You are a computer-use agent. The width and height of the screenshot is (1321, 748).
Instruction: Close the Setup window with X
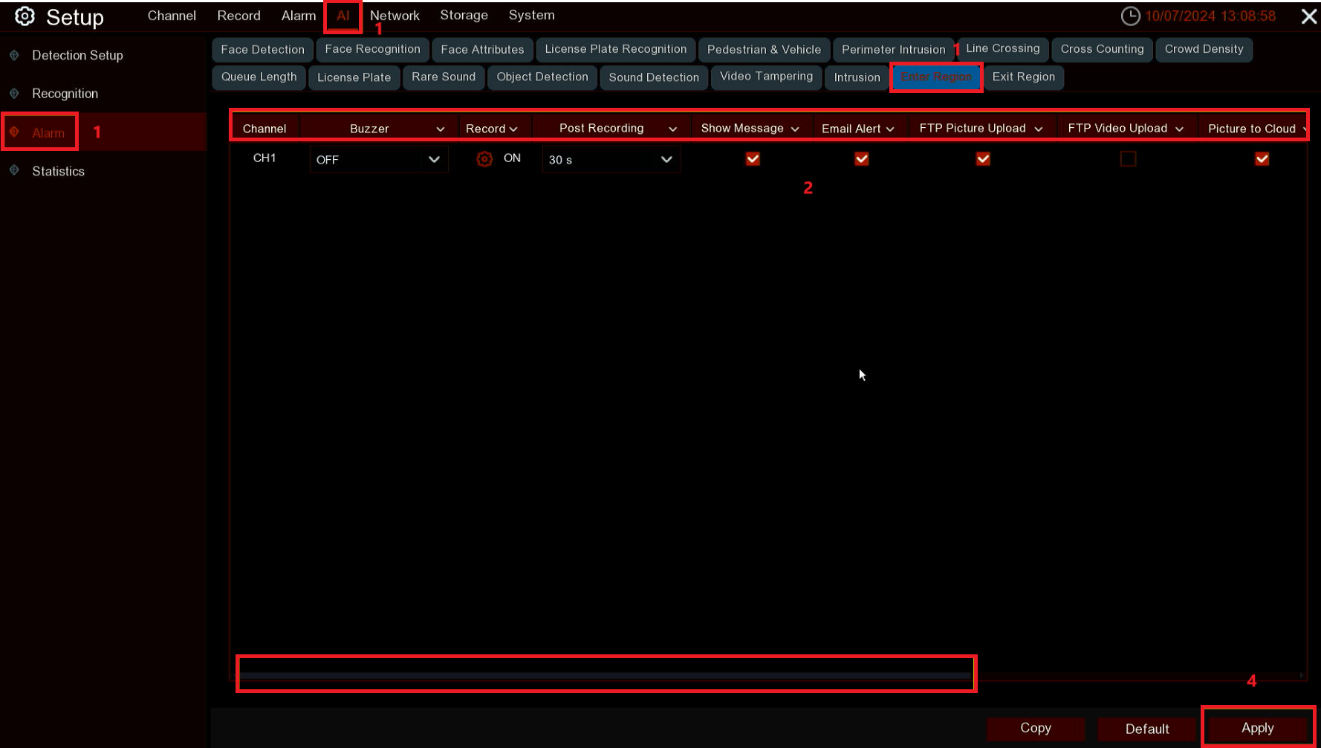point(1308,16)
